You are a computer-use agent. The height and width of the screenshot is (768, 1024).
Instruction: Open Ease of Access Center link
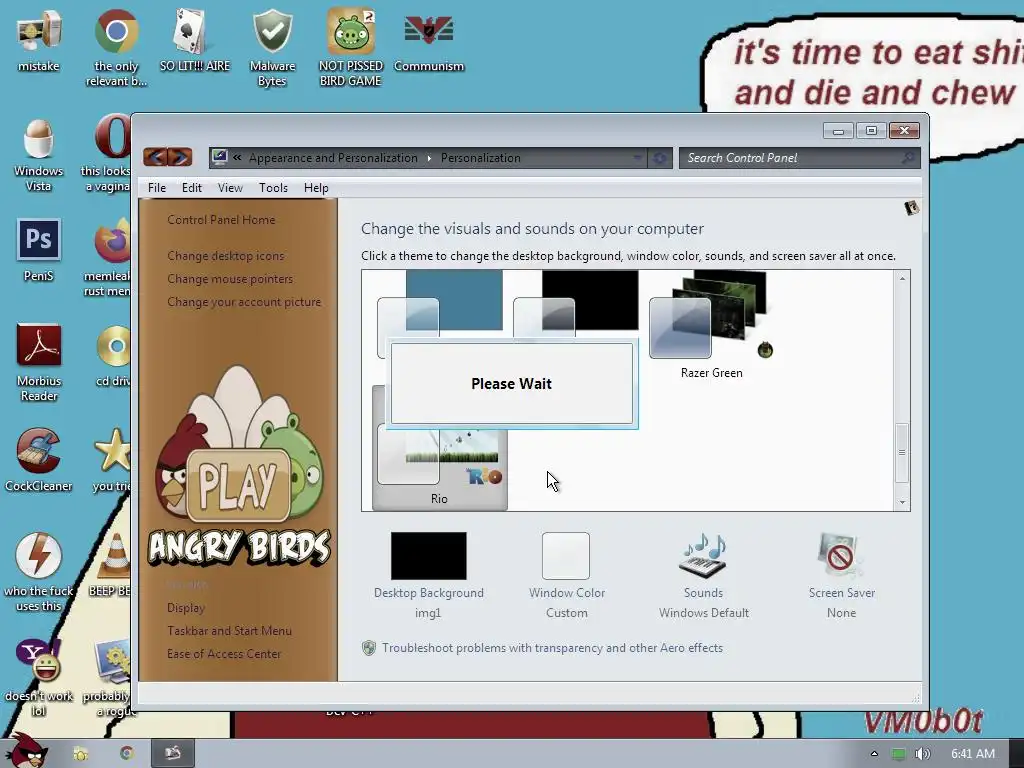223,654
